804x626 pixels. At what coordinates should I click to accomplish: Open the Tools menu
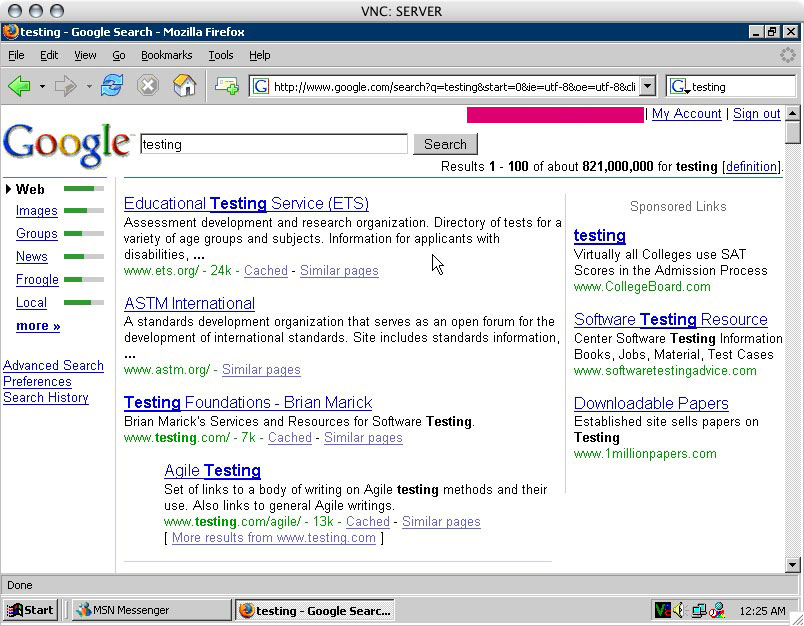(220, 55)
